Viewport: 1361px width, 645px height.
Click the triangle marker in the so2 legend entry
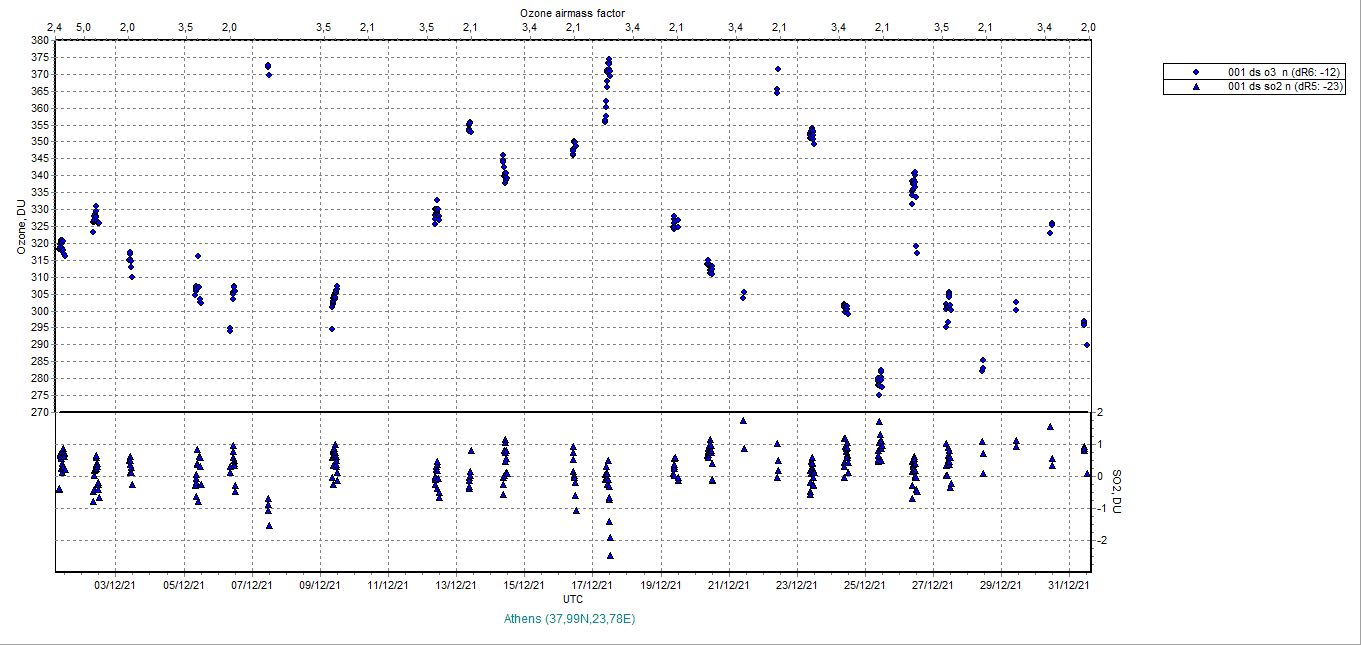(1195, 87)
